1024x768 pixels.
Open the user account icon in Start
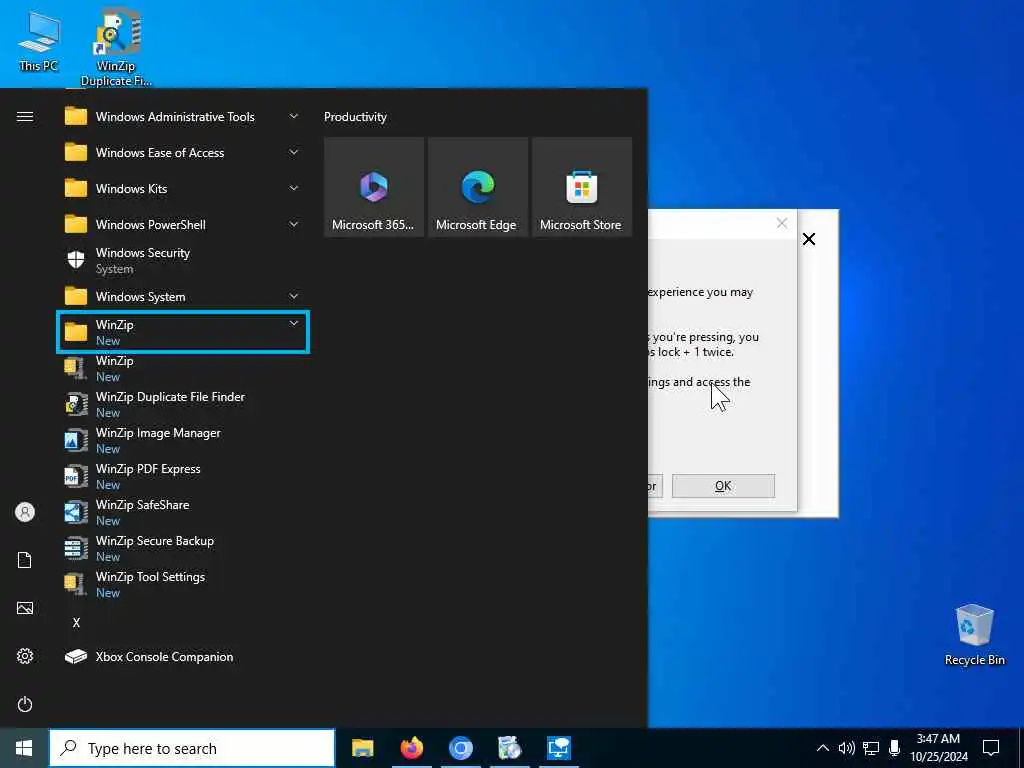pos(25,512)
